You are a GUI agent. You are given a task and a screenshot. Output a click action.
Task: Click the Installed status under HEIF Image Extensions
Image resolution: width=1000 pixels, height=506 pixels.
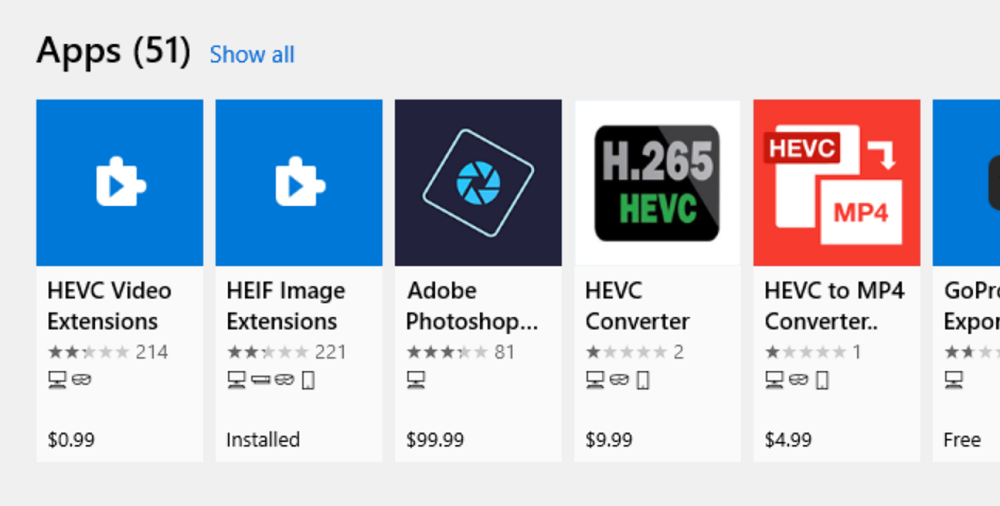[x=263, y=440]
